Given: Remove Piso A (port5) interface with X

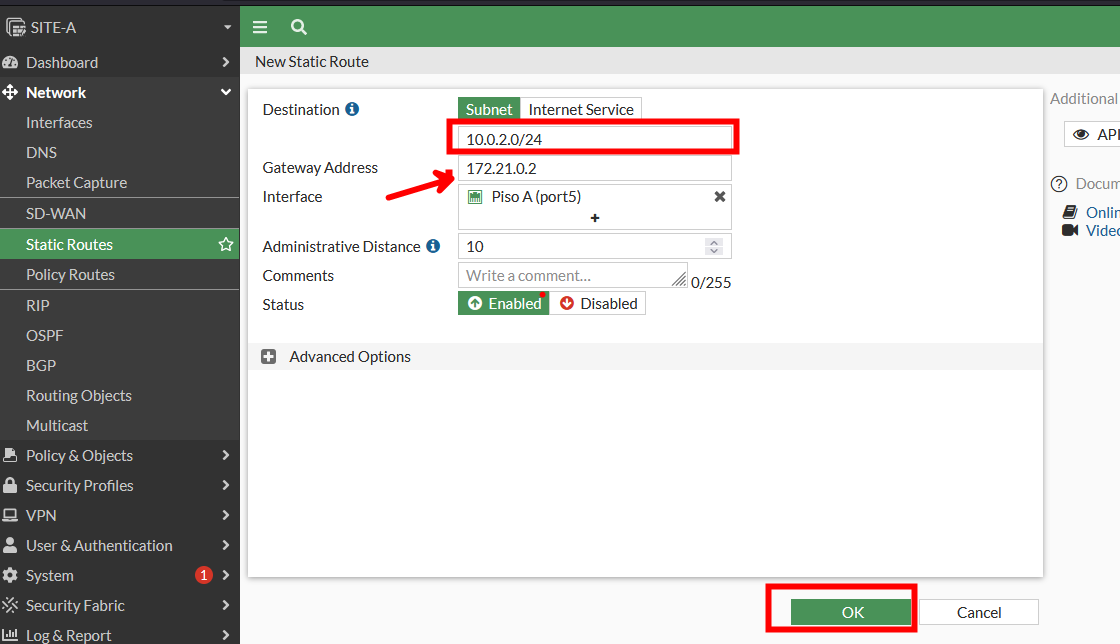Looking at the screenshot, I should coord(719,197).
